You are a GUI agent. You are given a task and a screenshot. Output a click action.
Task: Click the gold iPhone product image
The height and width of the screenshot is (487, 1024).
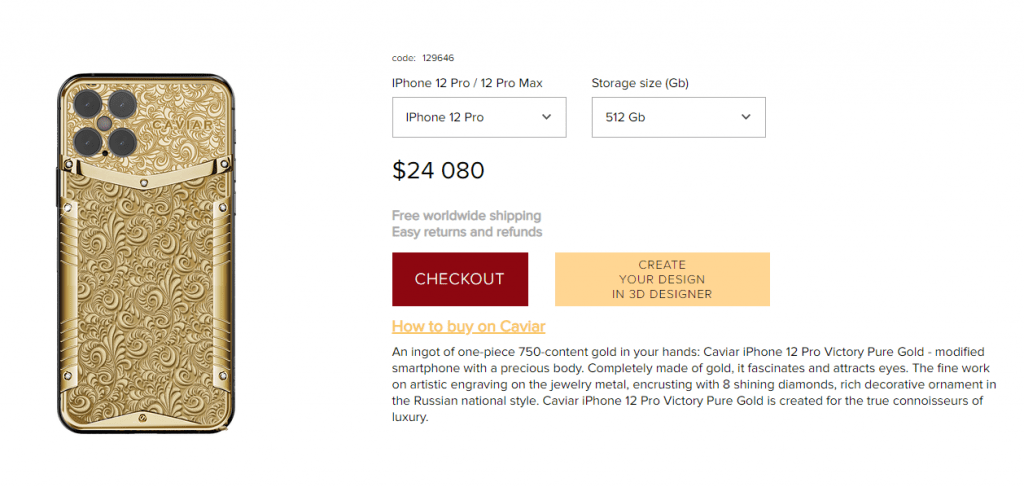[x=145, y=253]
